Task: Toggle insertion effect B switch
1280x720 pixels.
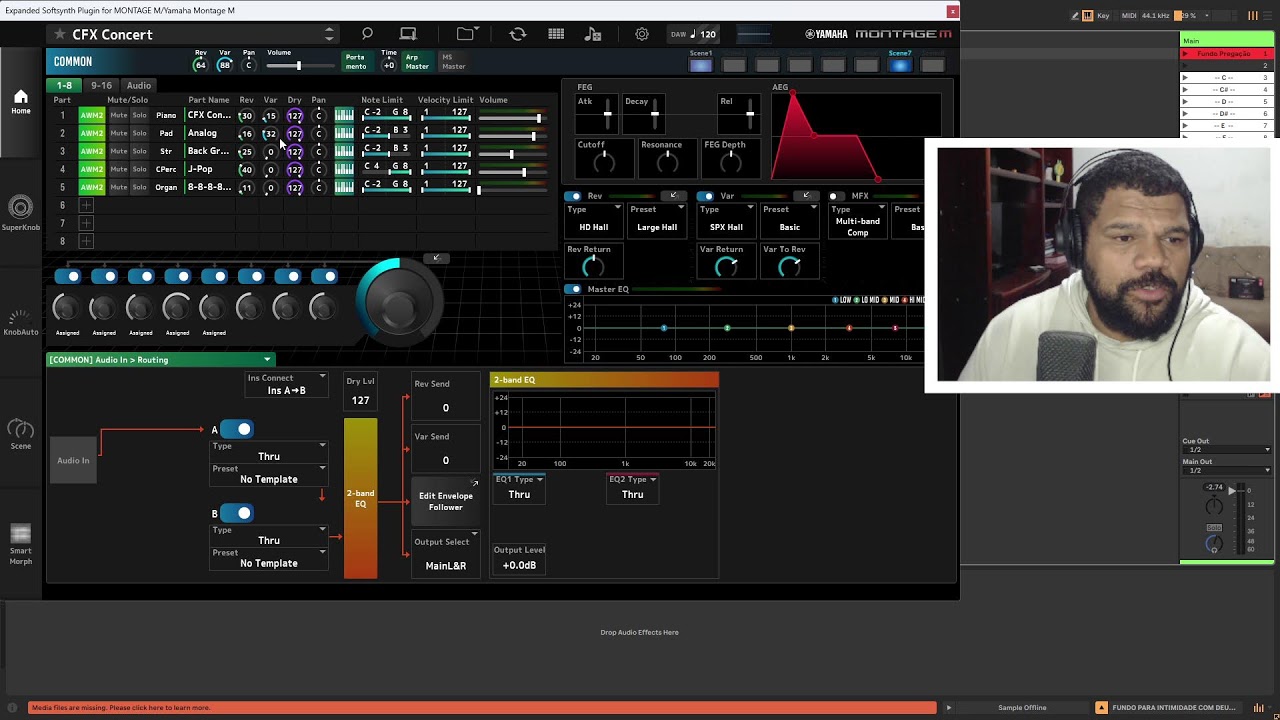Action: pos(237,513)
